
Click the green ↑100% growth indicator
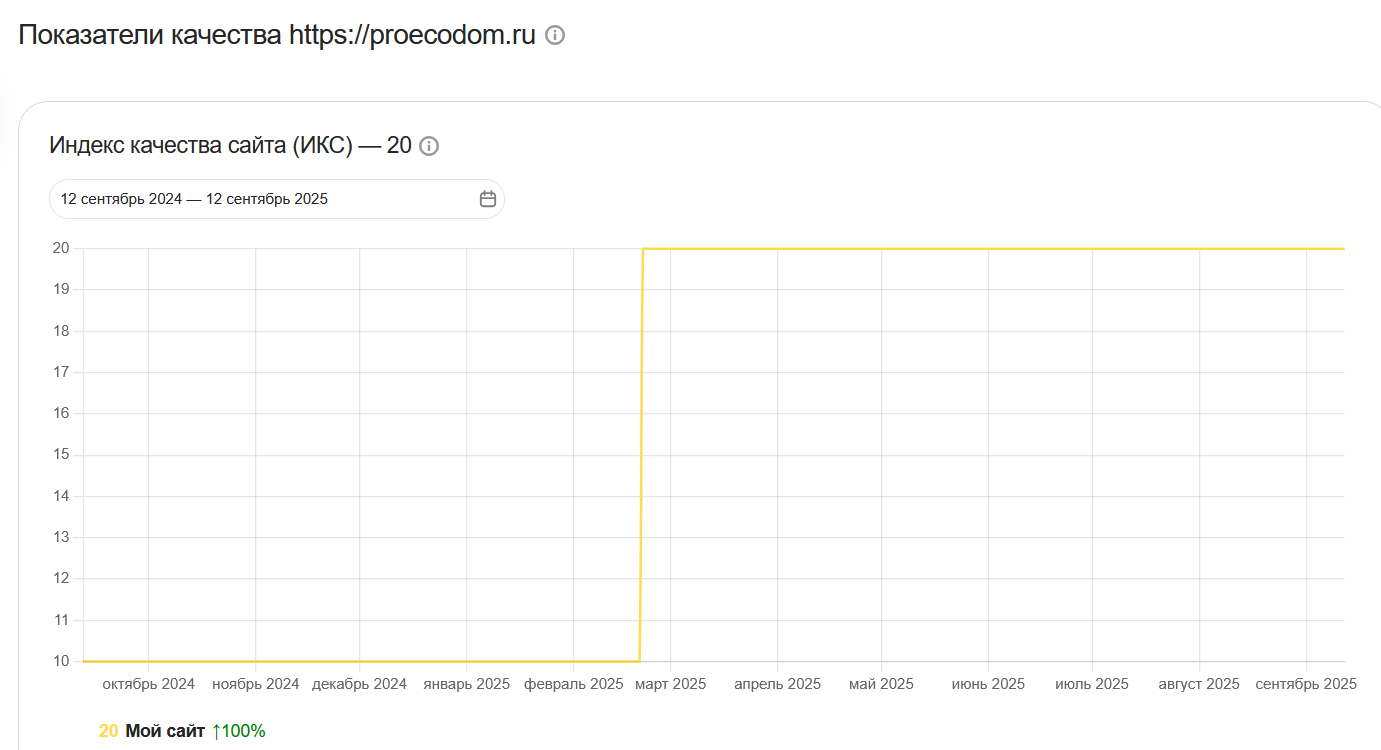click(238, 731)
